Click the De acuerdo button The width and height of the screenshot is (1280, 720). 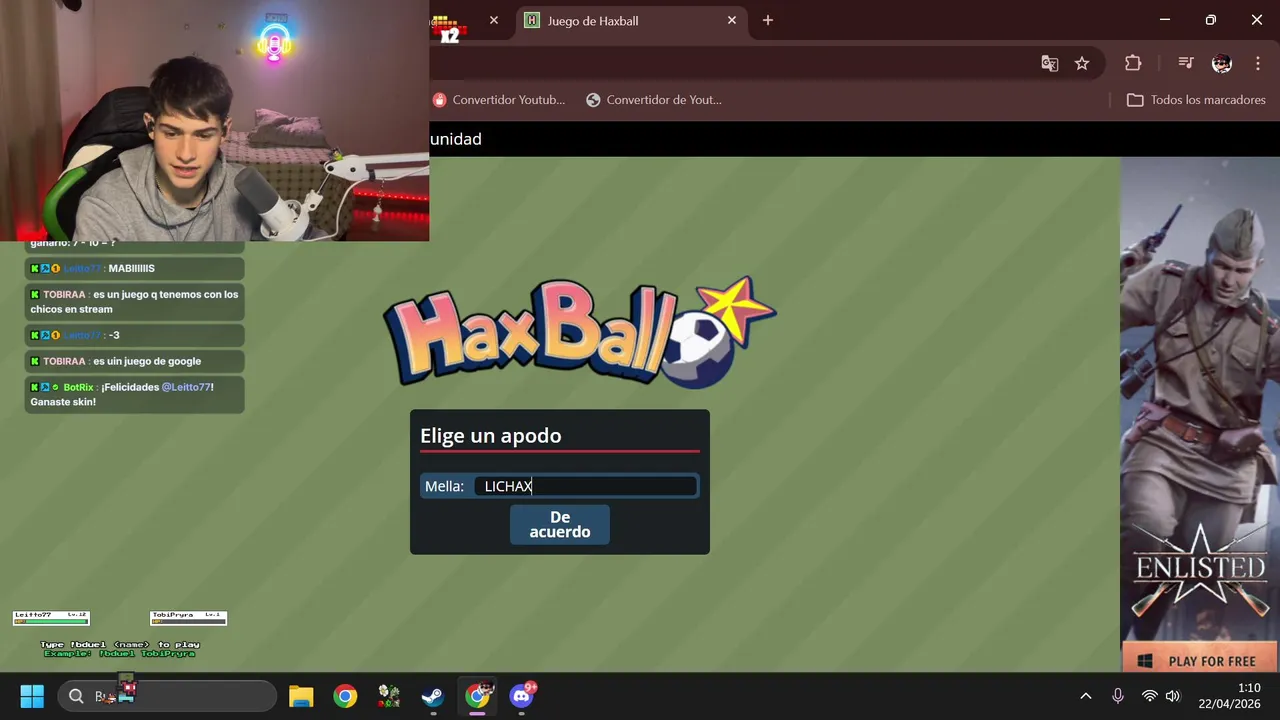pos(560,524)
